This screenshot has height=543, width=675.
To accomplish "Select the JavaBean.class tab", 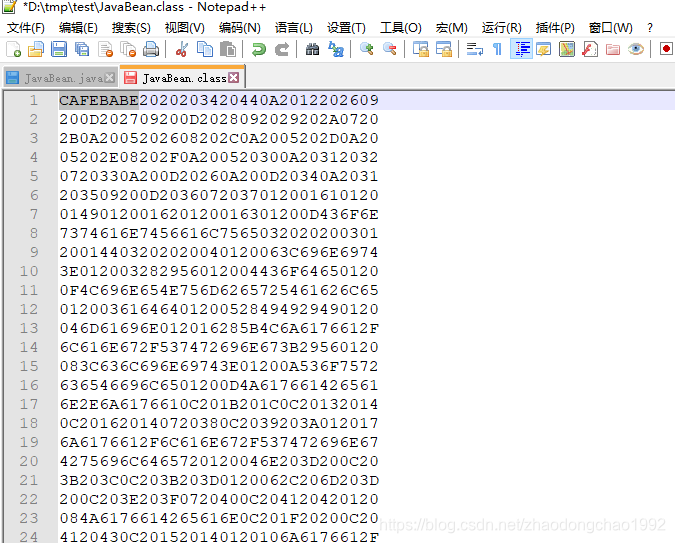I will tap(184, 78).
